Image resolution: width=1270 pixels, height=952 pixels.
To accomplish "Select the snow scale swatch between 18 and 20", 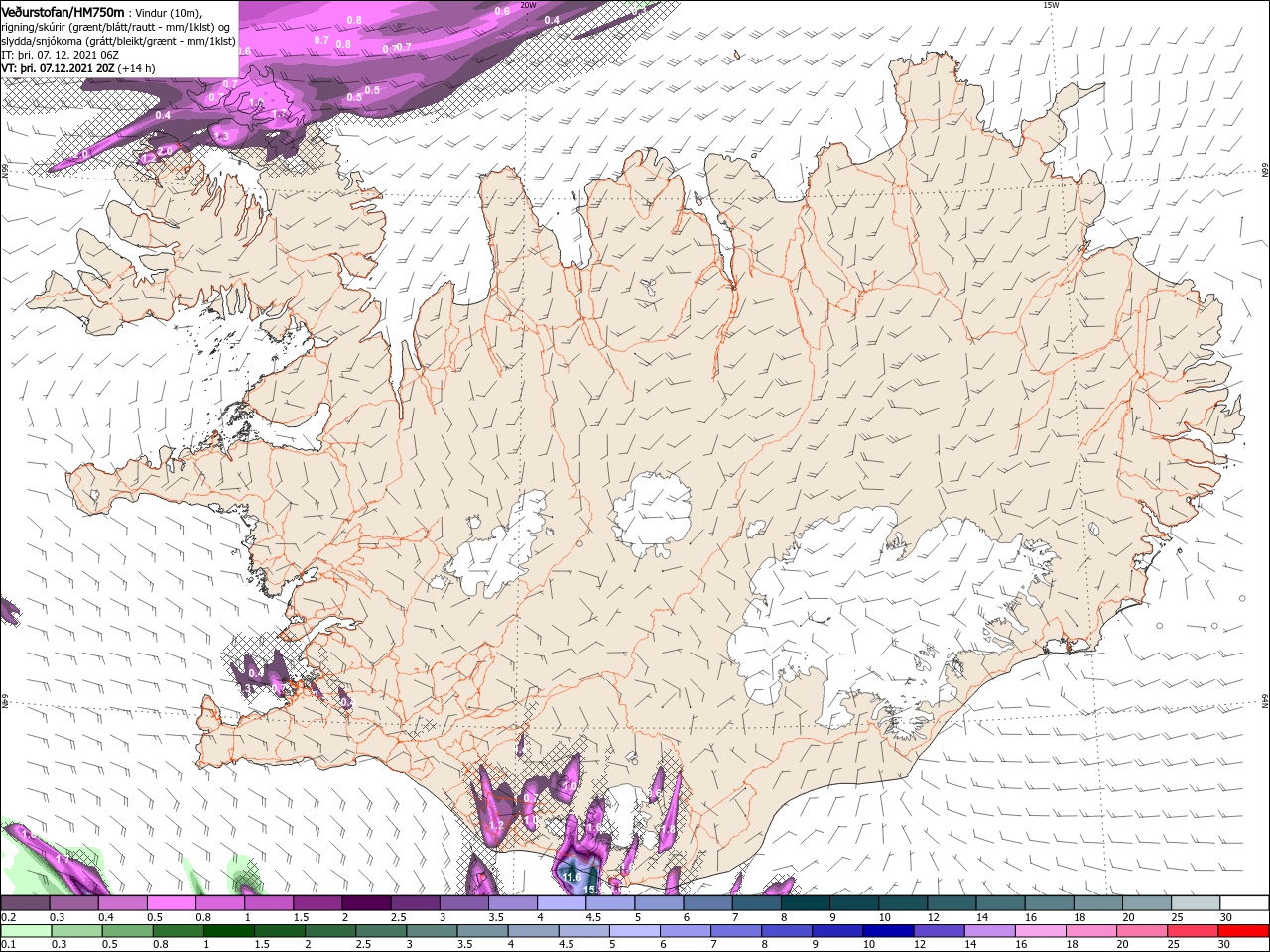I will 1097,902.
